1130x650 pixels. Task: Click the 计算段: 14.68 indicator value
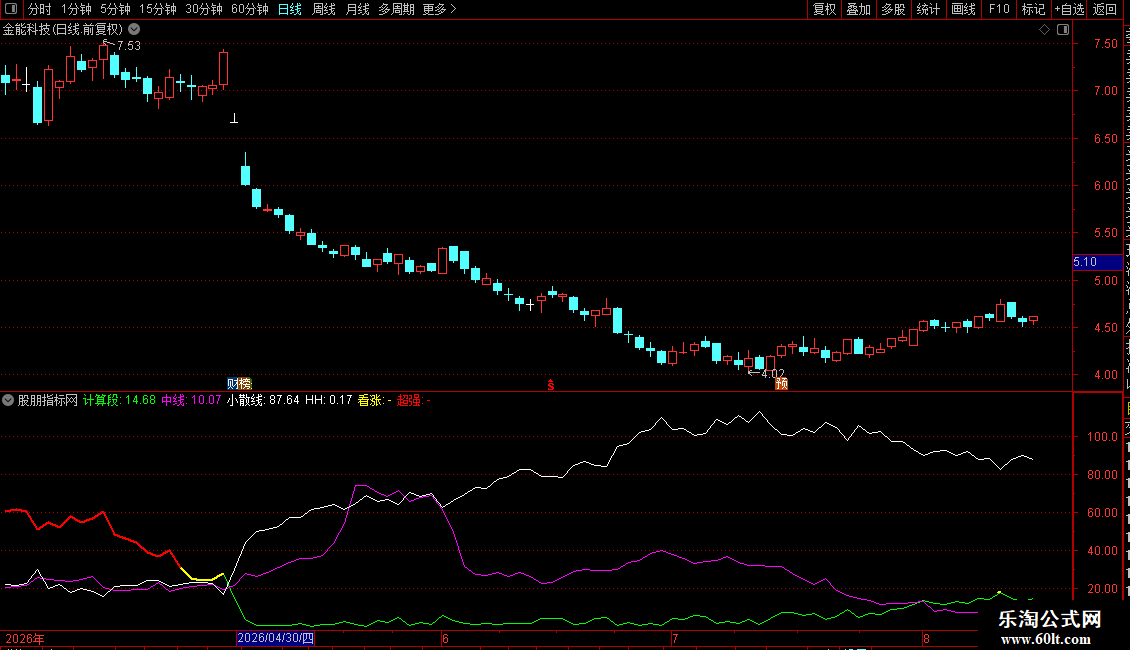pyautogui.click(x=119, y=400)
